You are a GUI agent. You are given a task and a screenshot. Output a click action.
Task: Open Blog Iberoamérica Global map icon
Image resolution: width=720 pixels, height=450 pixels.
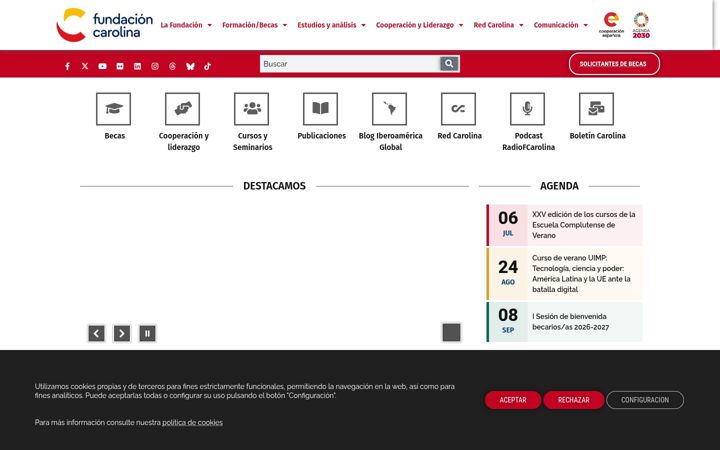(389, 109)
